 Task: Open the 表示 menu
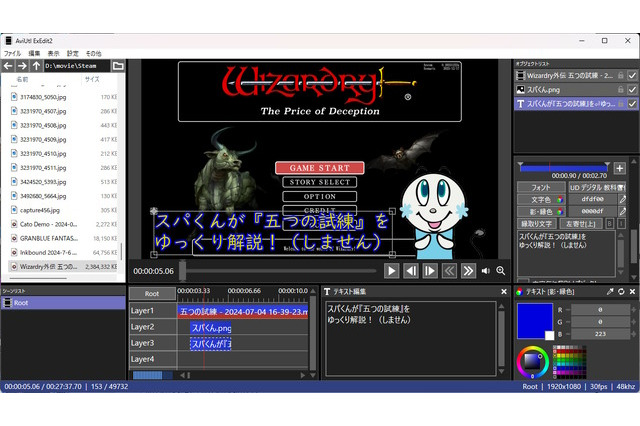pos(53,53)
